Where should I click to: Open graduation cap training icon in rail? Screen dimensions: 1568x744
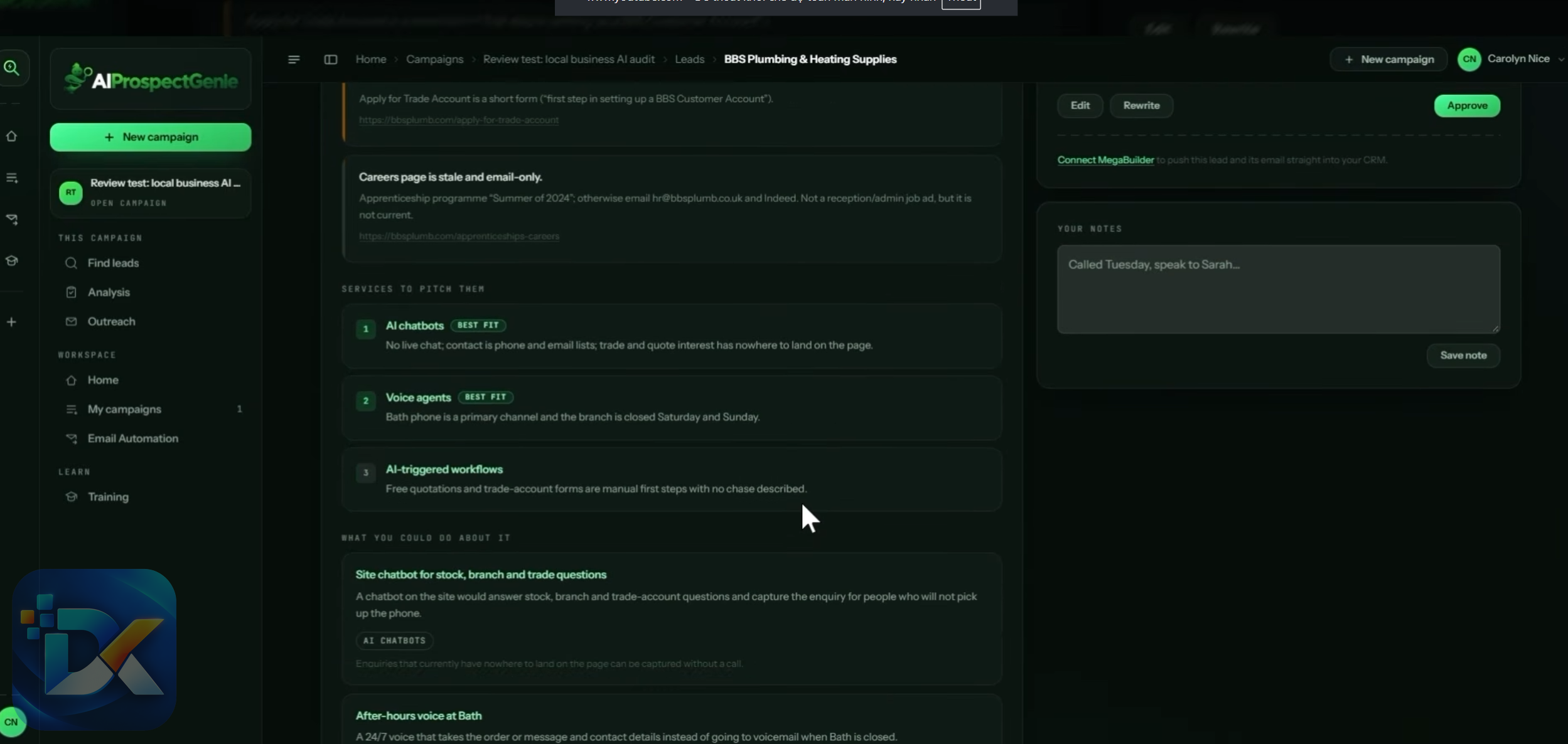tap(11, 260)
